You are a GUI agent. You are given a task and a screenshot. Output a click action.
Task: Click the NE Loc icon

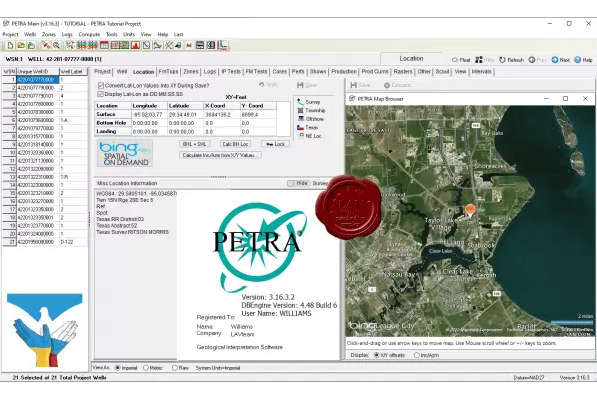(x=301, y=136)
